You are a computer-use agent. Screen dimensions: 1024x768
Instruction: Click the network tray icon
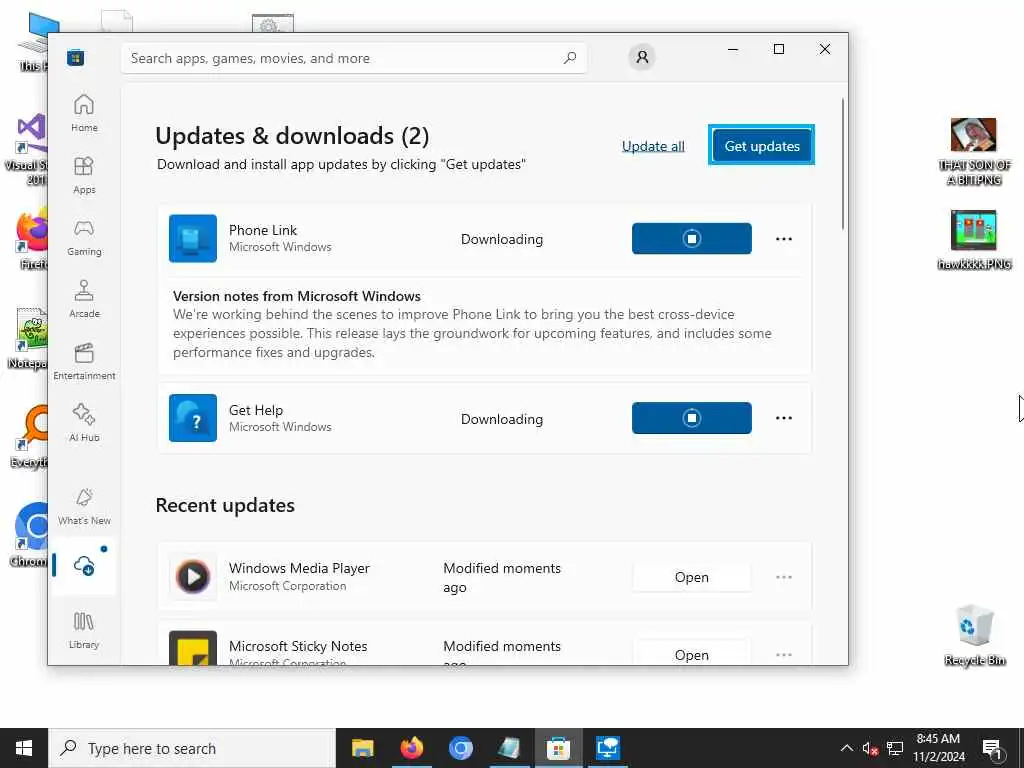pos(895,748)
